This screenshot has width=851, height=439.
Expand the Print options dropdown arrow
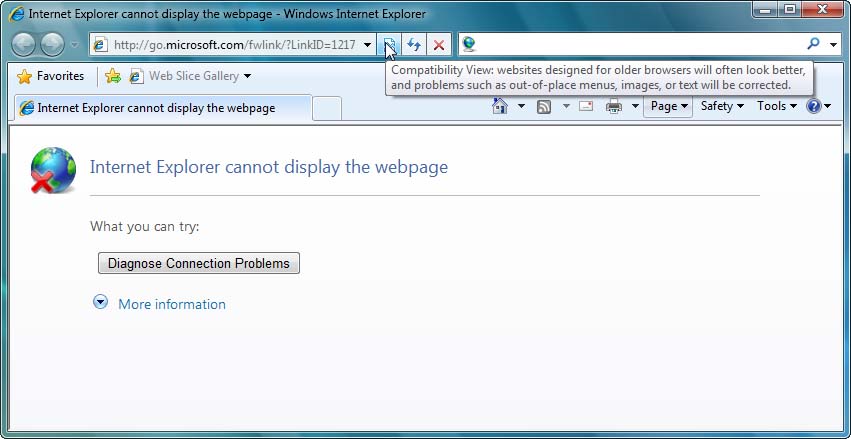pyautogui.click(x=635, y=106)
